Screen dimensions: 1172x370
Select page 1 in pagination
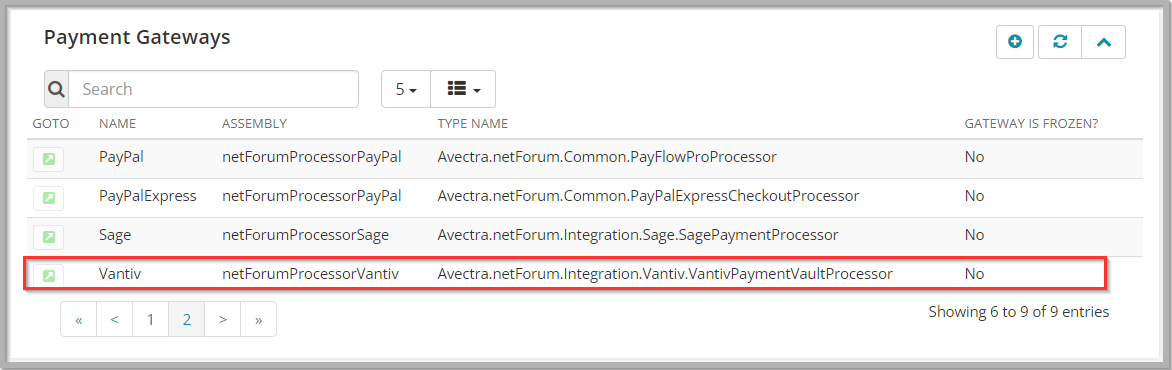click(x=150, y=319)
